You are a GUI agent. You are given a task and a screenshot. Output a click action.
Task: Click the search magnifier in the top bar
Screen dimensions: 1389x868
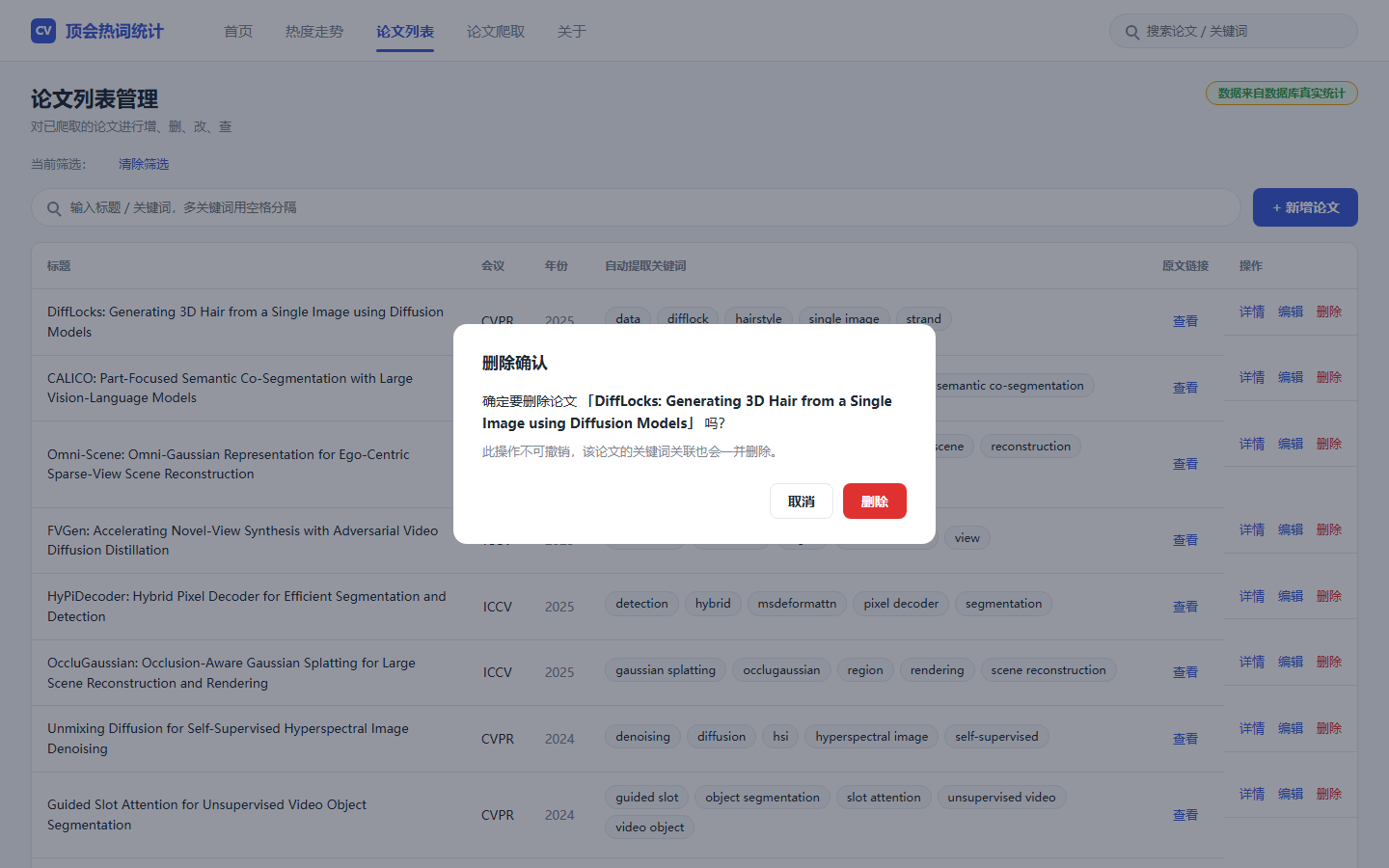coord(1132,32)
